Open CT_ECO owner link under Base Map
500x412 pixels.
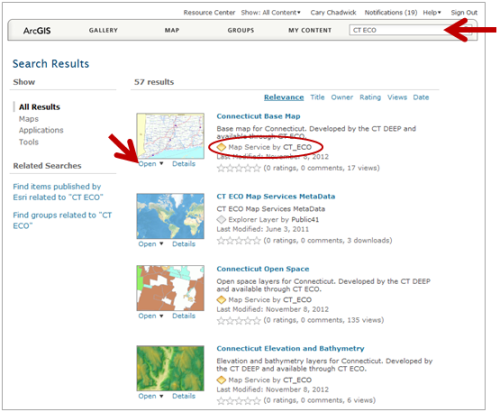tap(297, 147)
